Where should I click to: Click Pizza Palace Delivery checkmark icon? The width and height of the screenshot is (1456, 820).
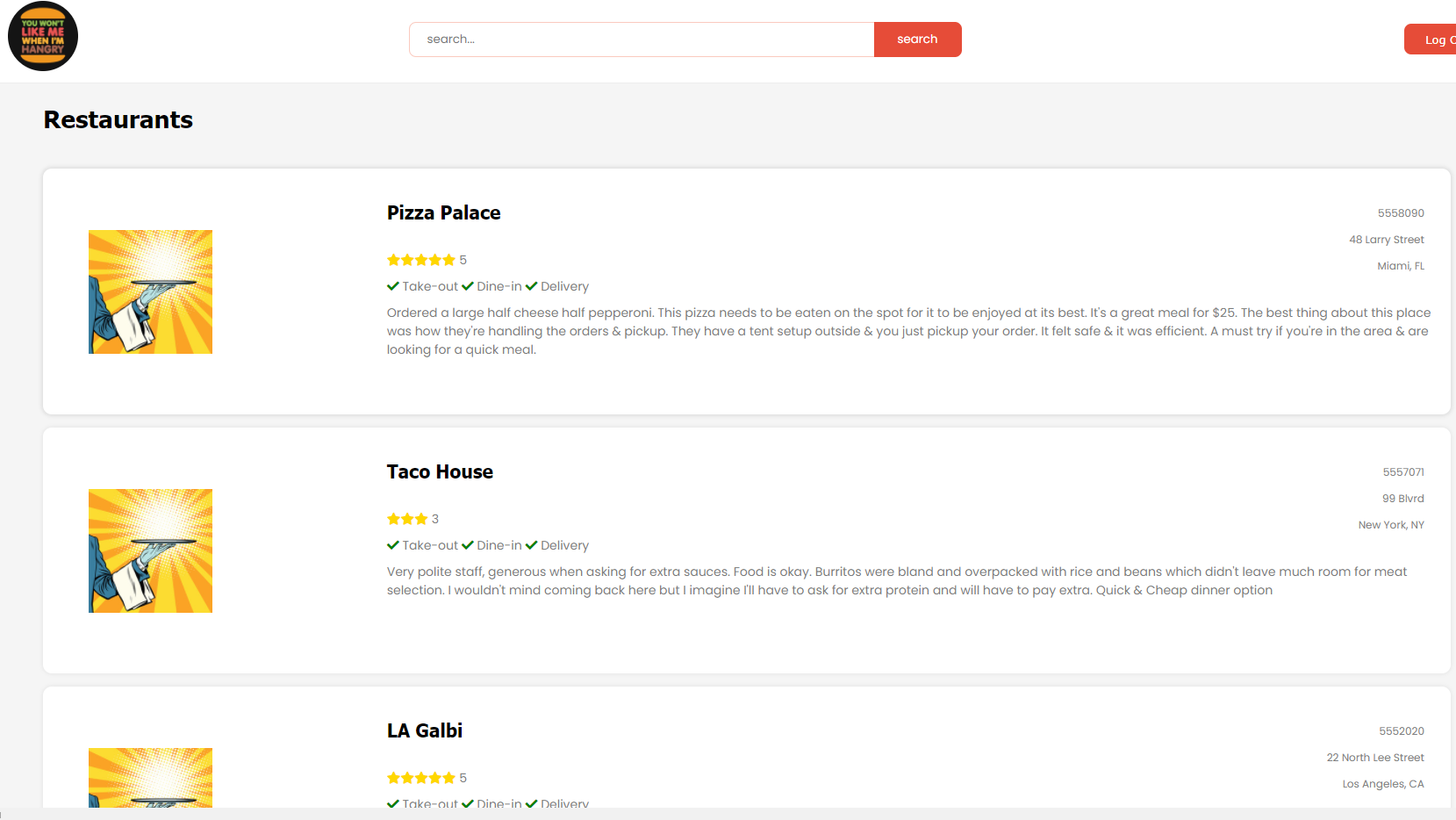click(x=531, y=286)
